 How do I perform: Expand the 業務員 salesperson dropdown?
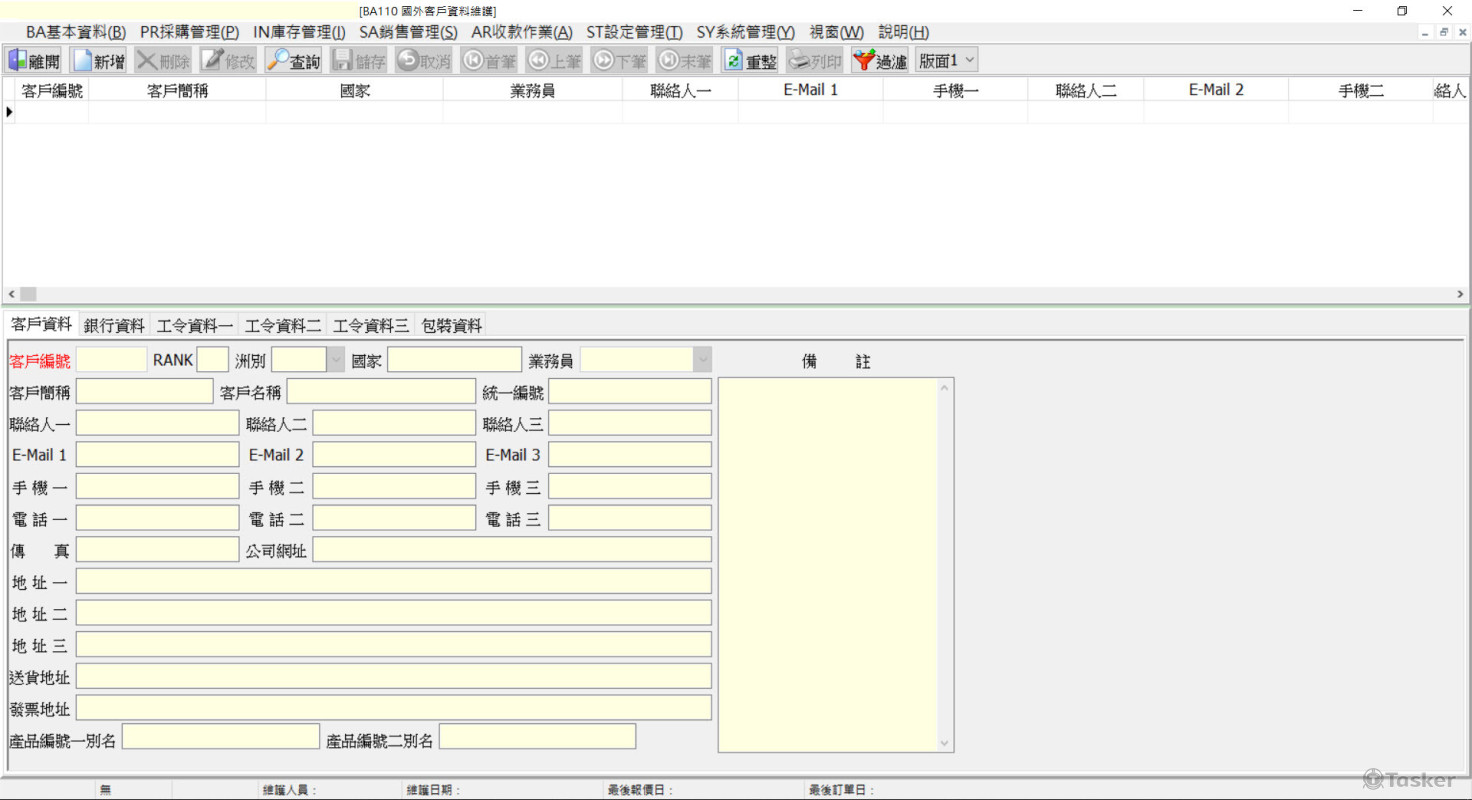tap(703, 360)
